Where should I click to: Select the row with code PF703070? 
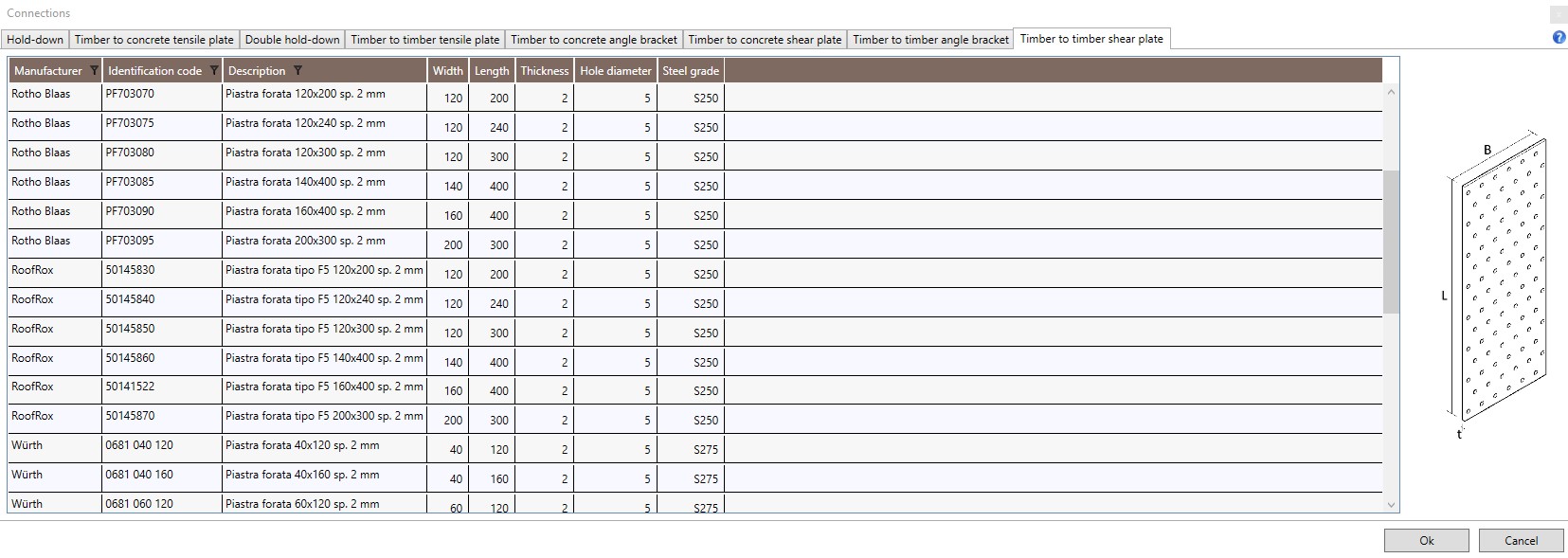click(x=694, y=98)
